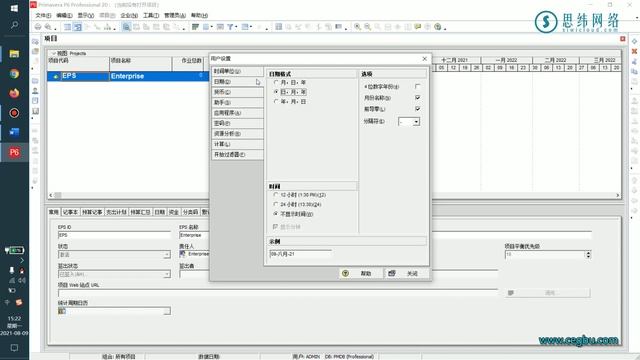Image resolution: width=640 pixels, height=360 pixels.
Task: Switch to the 计算 tab in User Preferences
Action: tap(237, 144)
